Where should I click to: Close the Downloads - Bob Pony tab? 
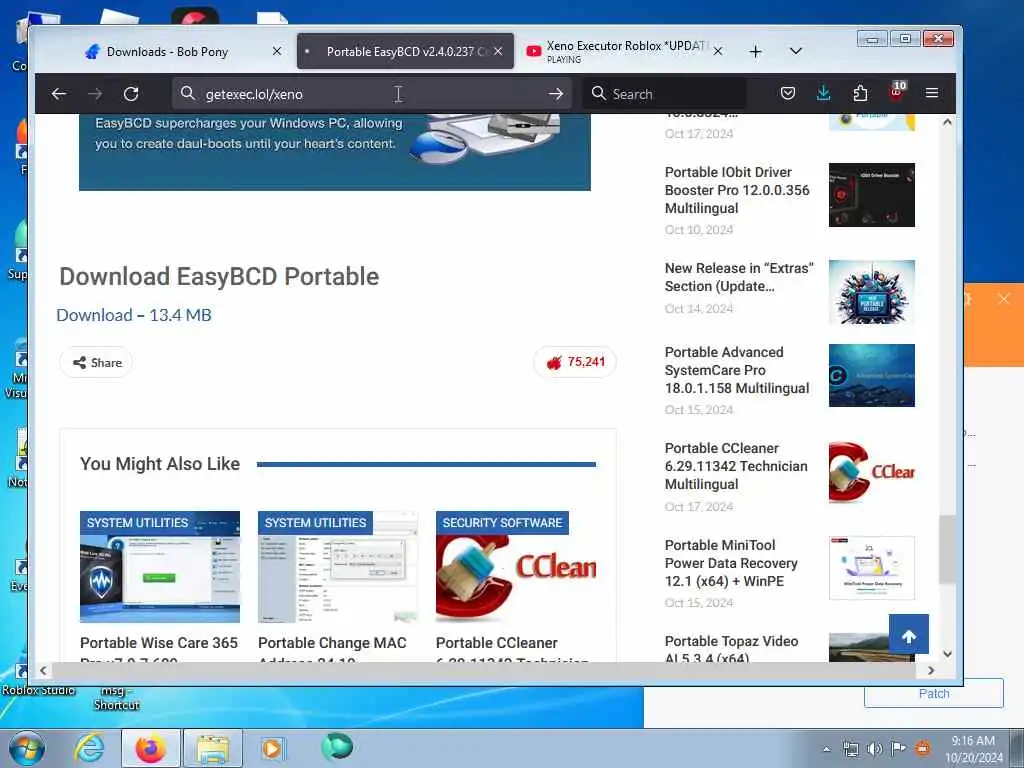(277, 51)
